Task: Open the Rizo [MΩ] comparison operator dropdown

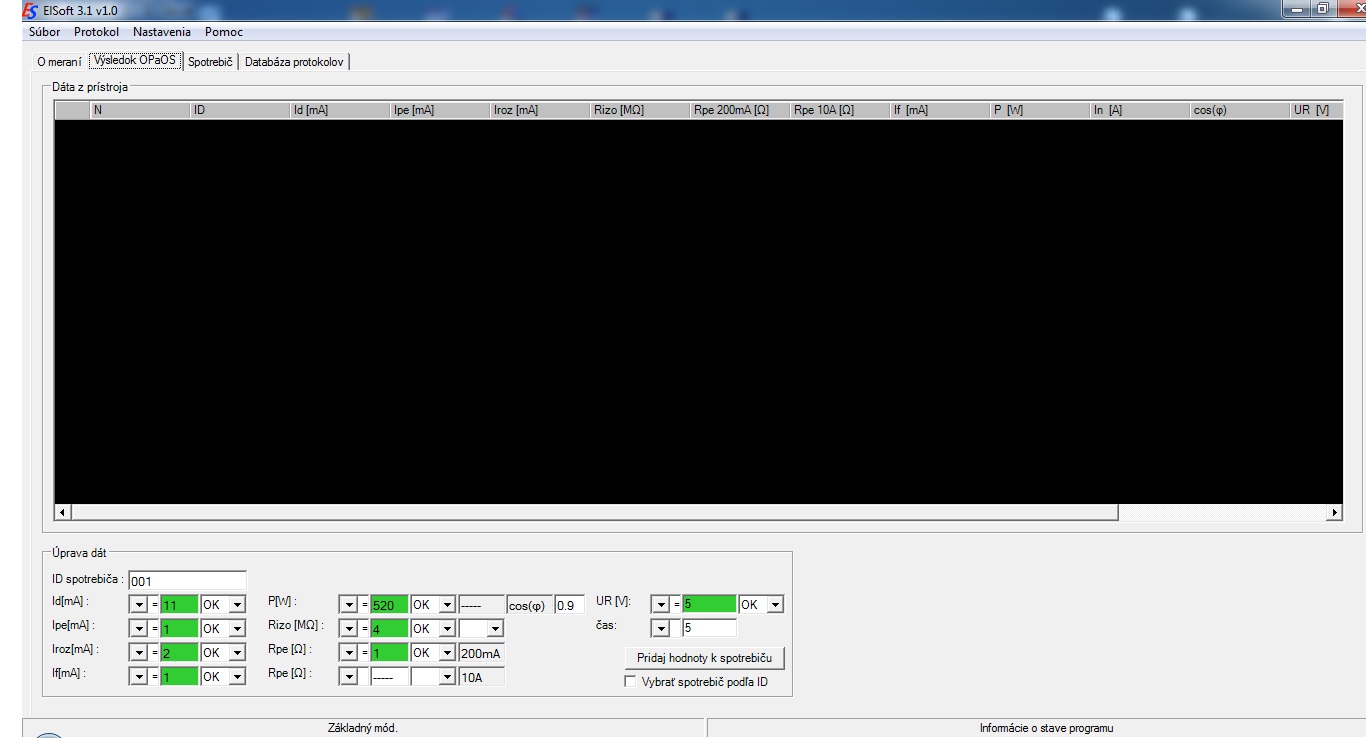Action: click(348, 628)
